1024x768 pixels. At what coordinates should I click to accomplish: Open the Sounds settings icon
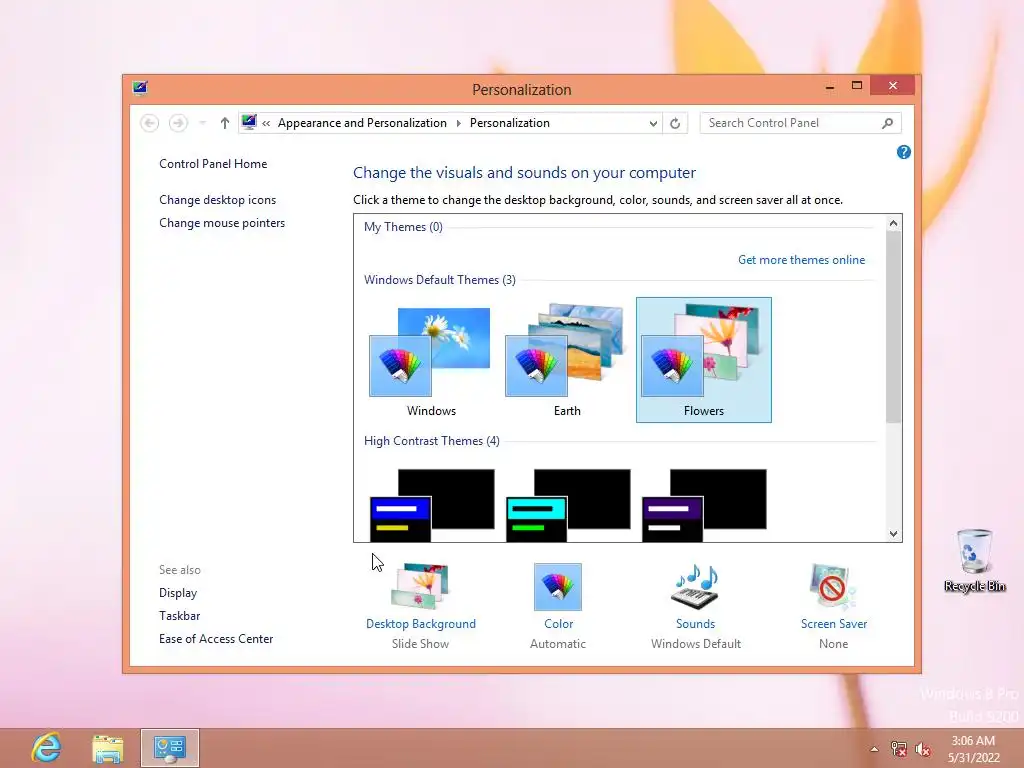[x=696, y=586]
